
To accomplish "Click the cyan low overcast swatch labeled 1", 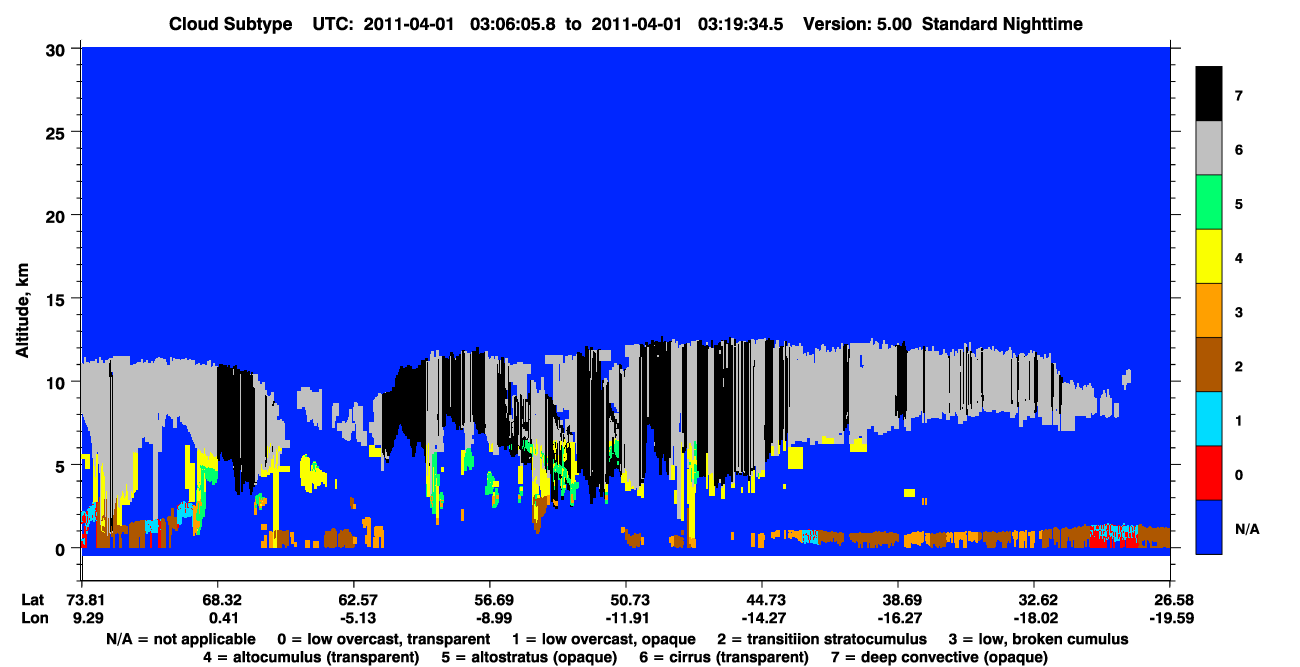I will tap(1210, 419).
